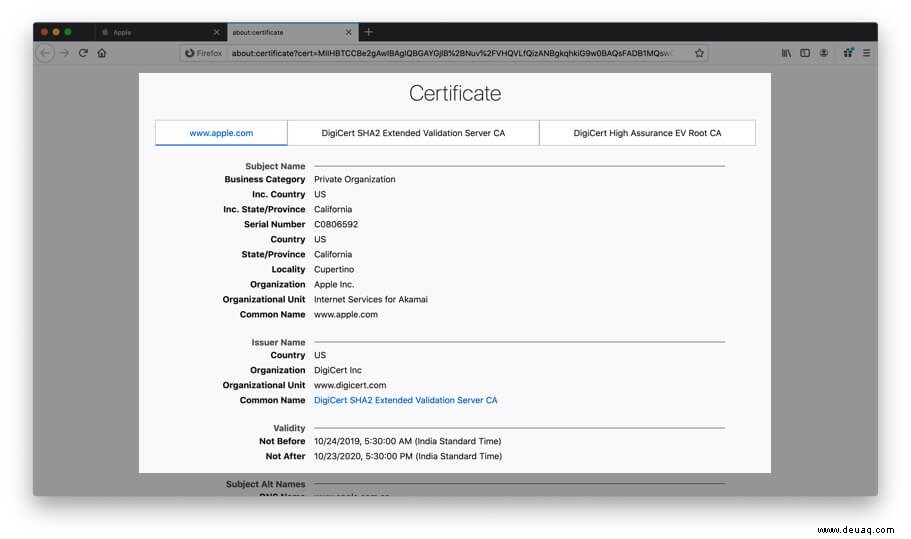
Task: Follow the DigiCert SHA2 Extended Validation Server CA link
Action: click(406, 400)
